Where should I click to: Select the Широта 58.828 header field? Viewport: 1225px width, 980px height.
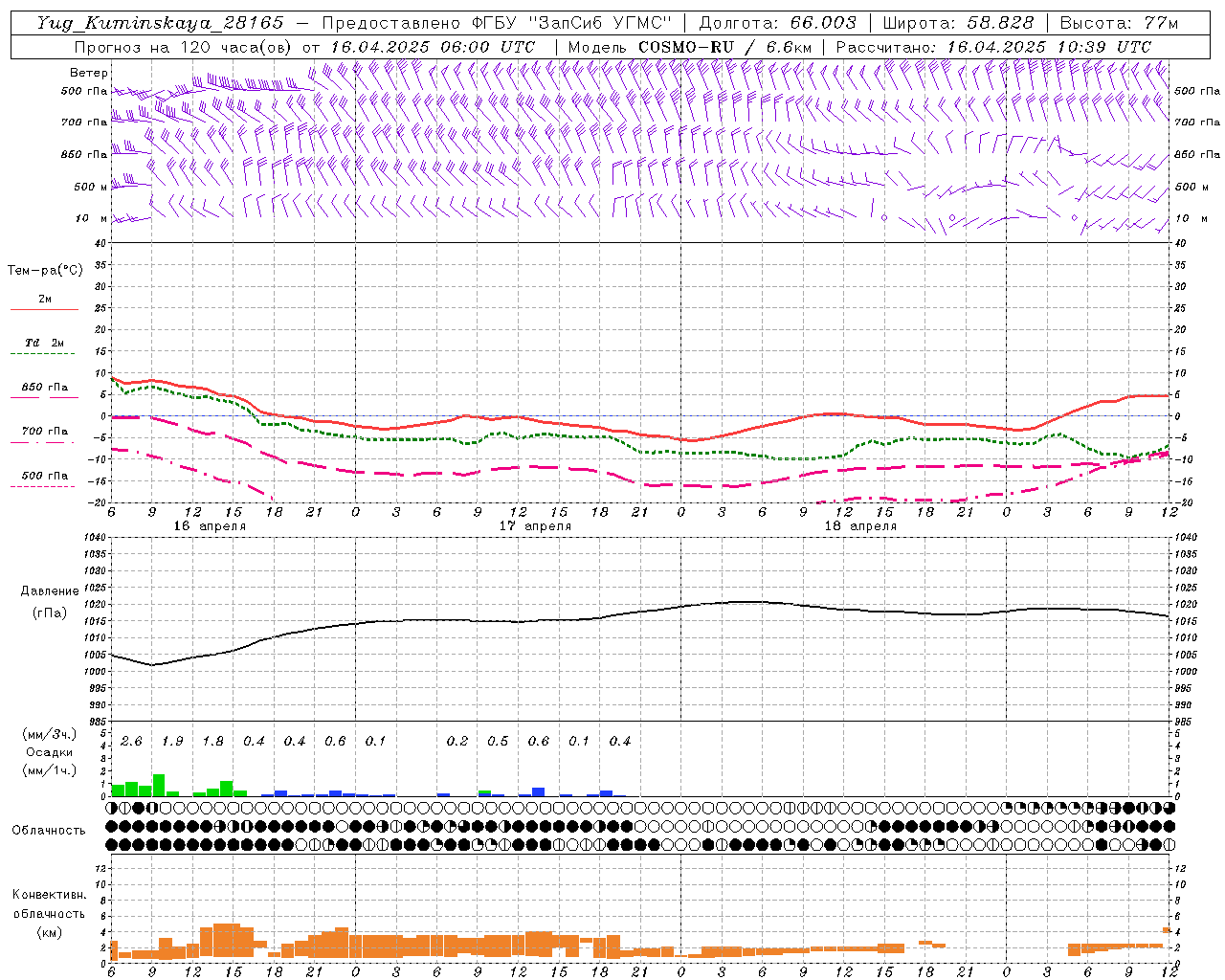[958, 23]
